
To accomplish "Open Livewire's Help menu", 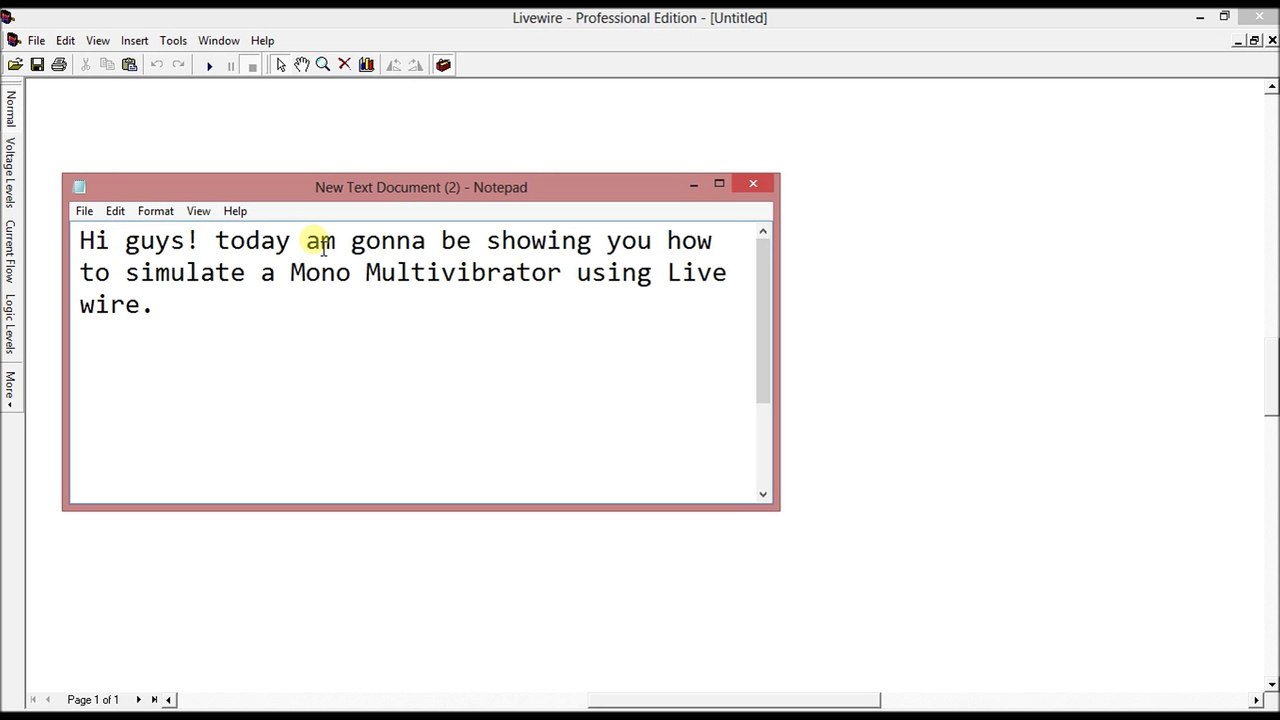I will point(262,41).
